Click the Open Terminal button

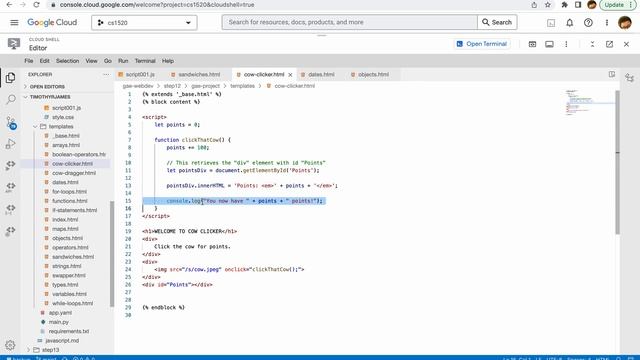482,44
